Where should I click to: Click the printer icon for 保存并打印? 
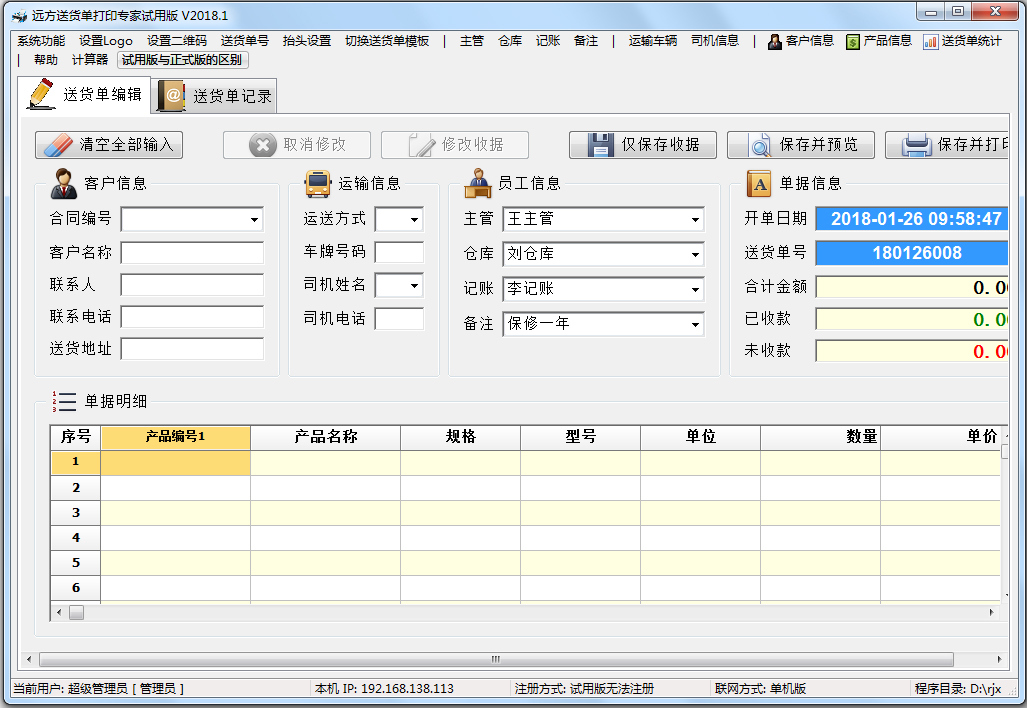pyautogui.click(x=916, y=145)
